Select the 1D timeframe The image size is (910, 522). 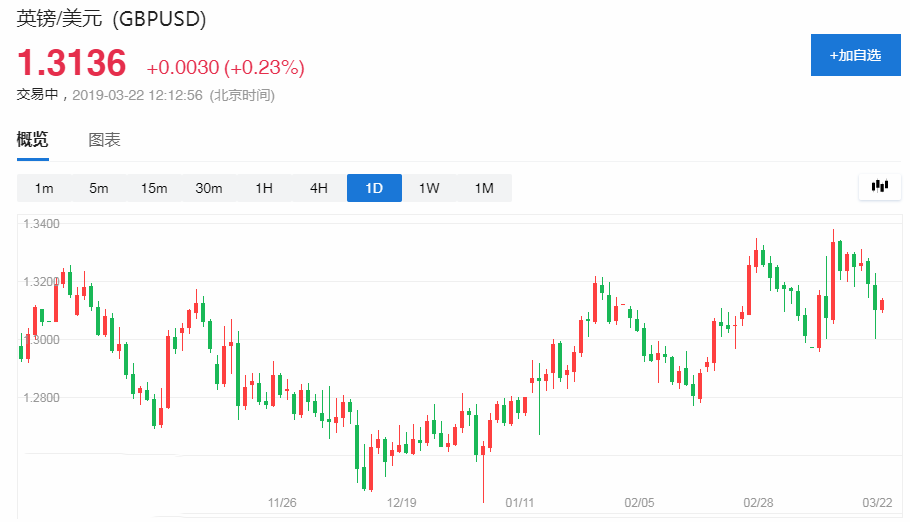coord(374,188)
